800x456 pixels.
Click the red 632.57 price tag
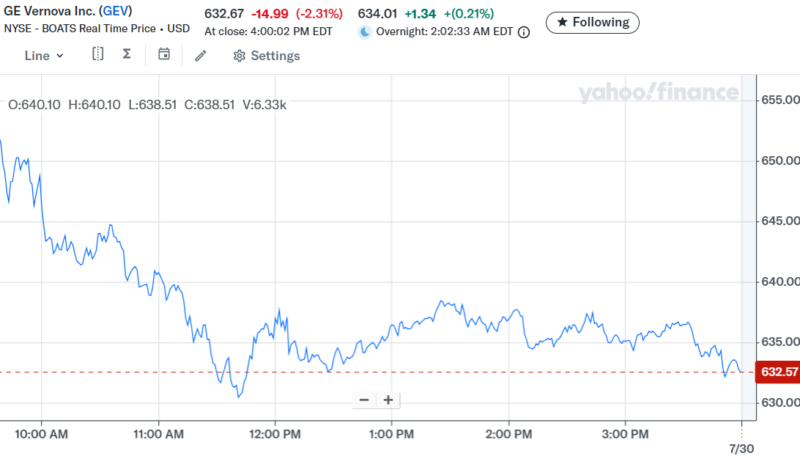click(x=779, y=373)
